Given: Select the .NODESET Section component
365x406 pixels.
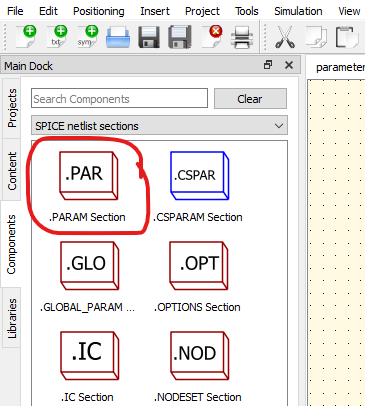Looking at the screenshot, I should tap(198, 367).
